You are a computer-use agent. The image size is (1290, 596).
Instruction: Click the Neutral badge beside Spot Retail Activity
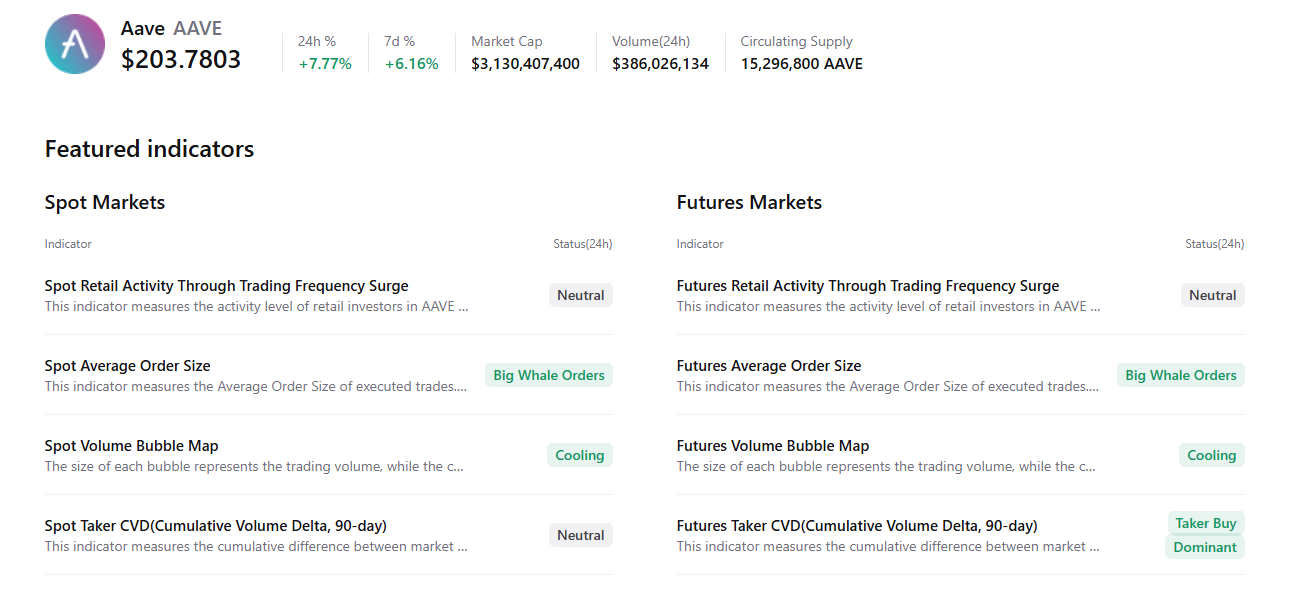pos(580,294)
